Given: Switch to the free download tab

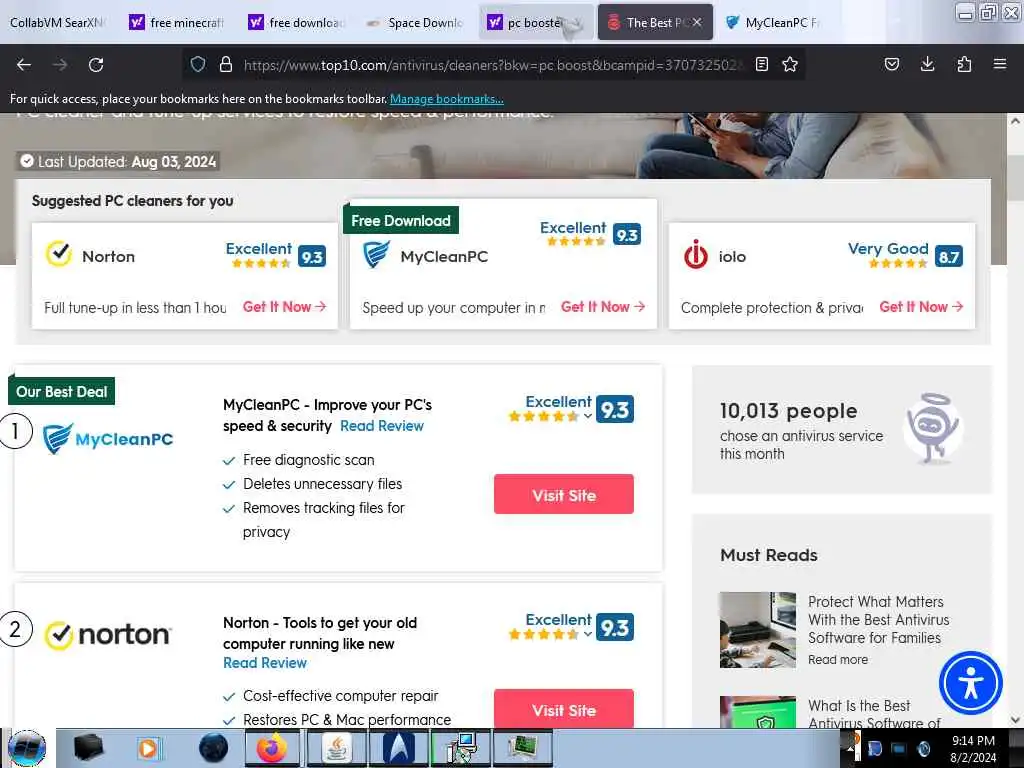Looking at the screenshot, I should click(x=298, y=23).
